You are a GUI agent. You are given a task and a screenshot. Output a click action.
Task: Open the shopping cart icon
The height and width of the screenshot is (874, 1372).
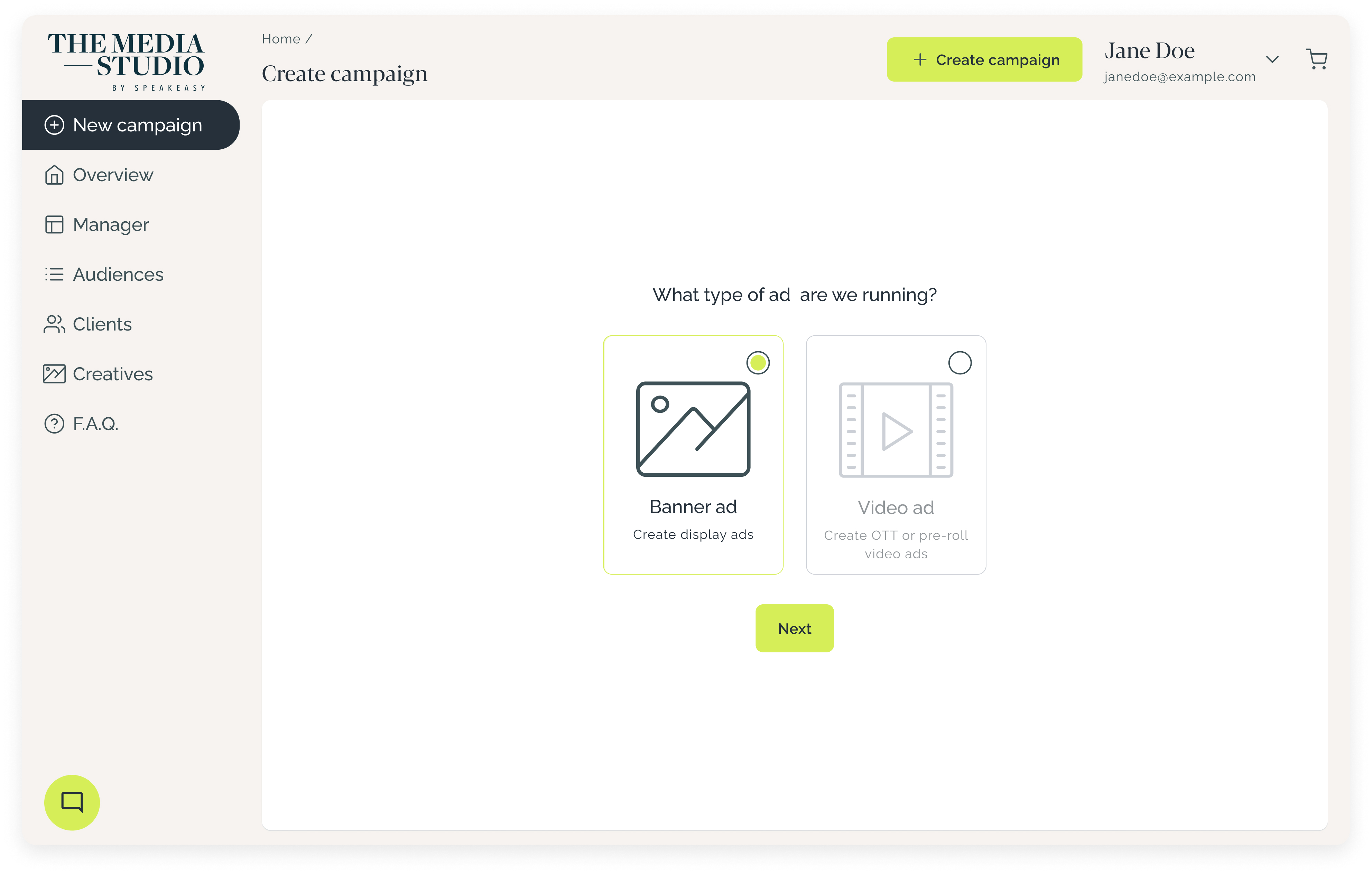(1316, 59)
